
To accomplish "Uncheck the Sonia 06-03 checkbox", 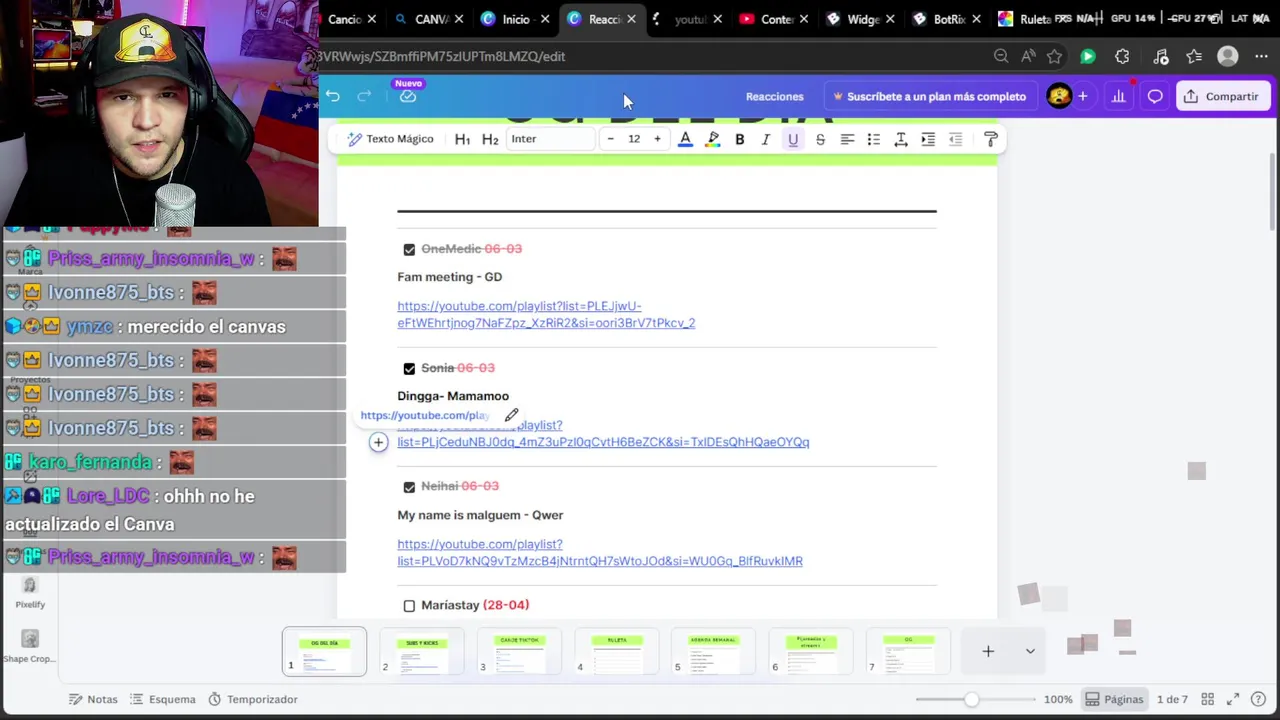I will pos(409,368).
